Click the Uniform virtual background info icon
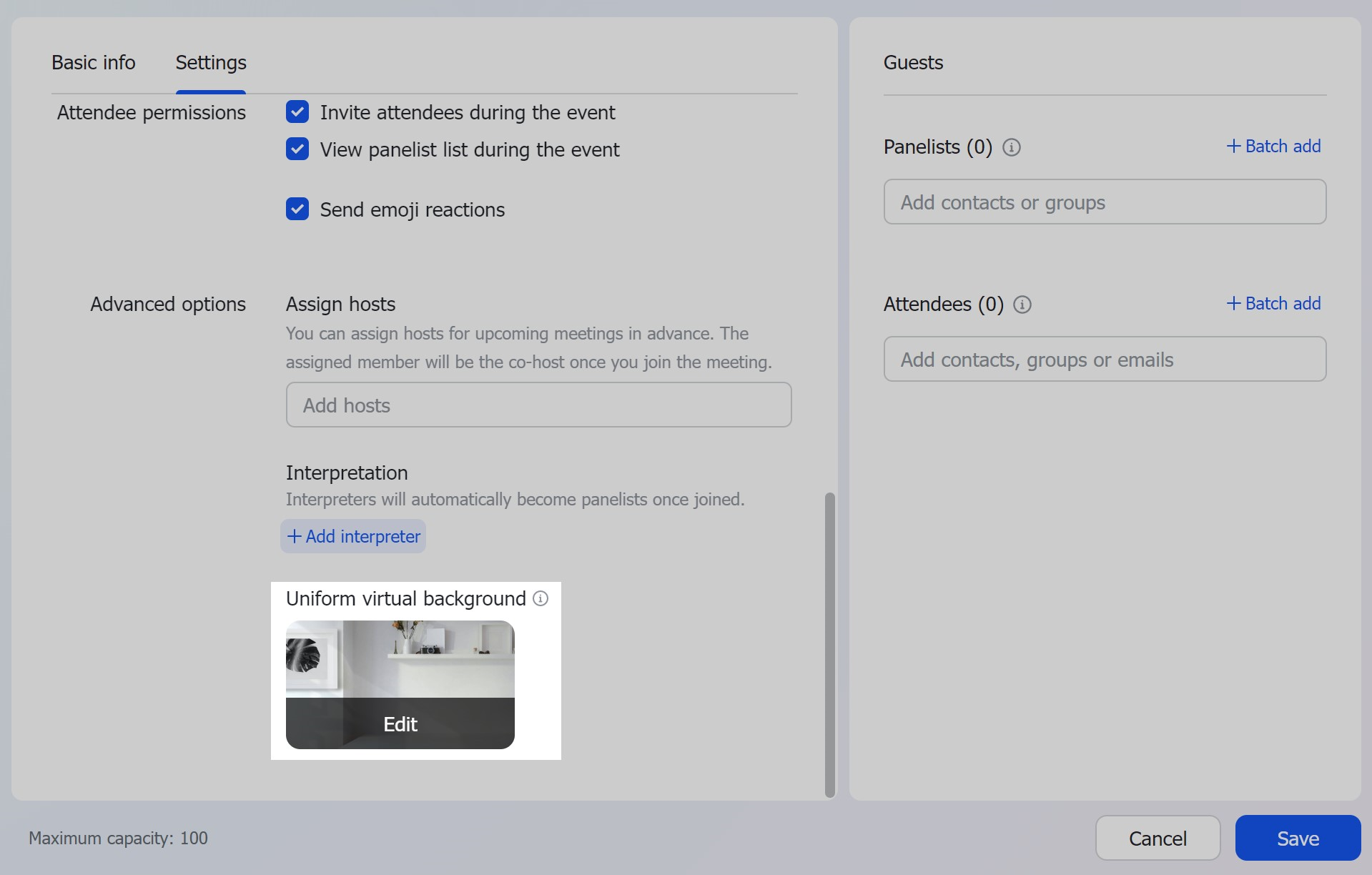Image resolution: width=1372 pixels, height=875 pixels. click(x=541, y=599)
